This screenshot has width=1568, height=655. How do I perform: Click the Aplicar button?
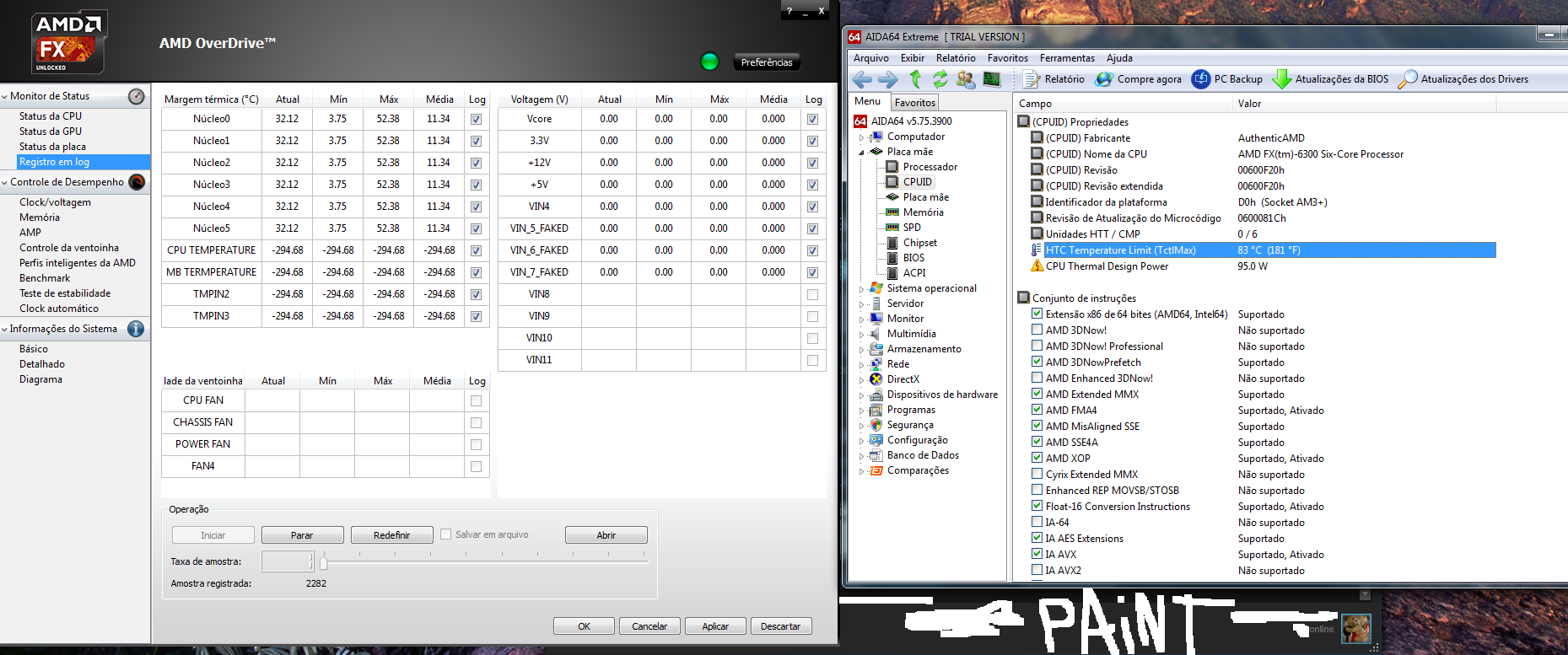pos(715,626)
